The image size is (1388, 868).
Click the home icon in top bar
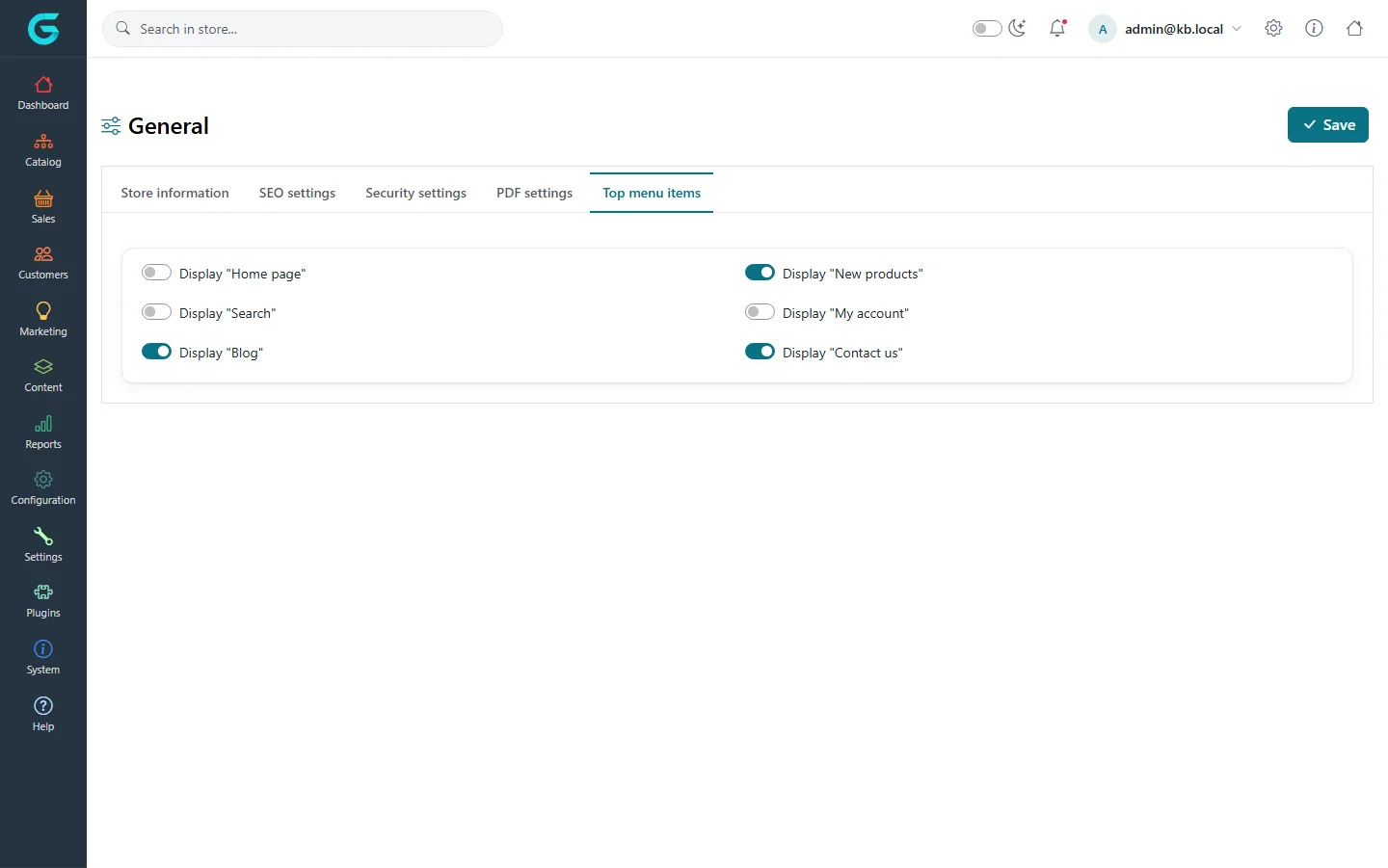pos(1354,29)
